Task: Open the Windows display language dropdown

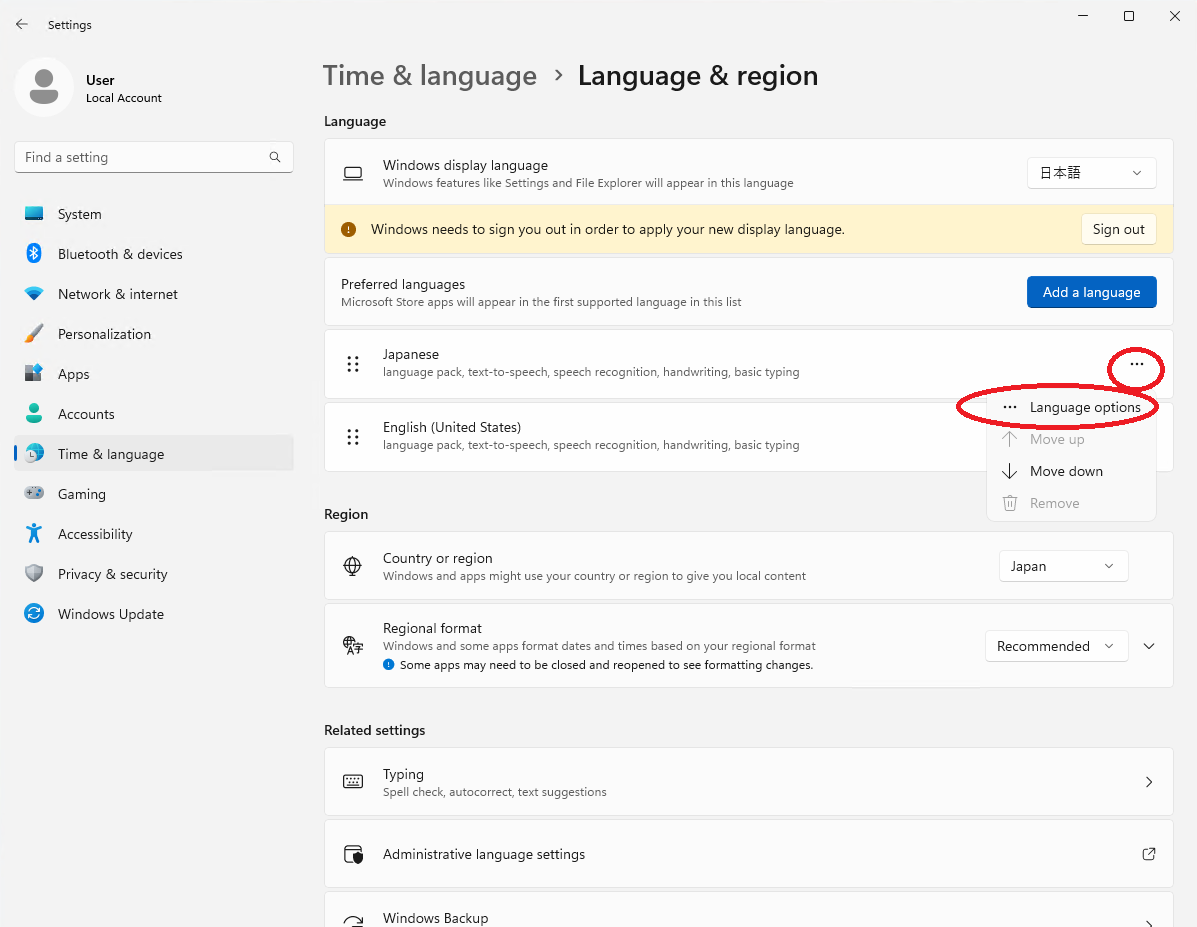Action: (1091, 173)
